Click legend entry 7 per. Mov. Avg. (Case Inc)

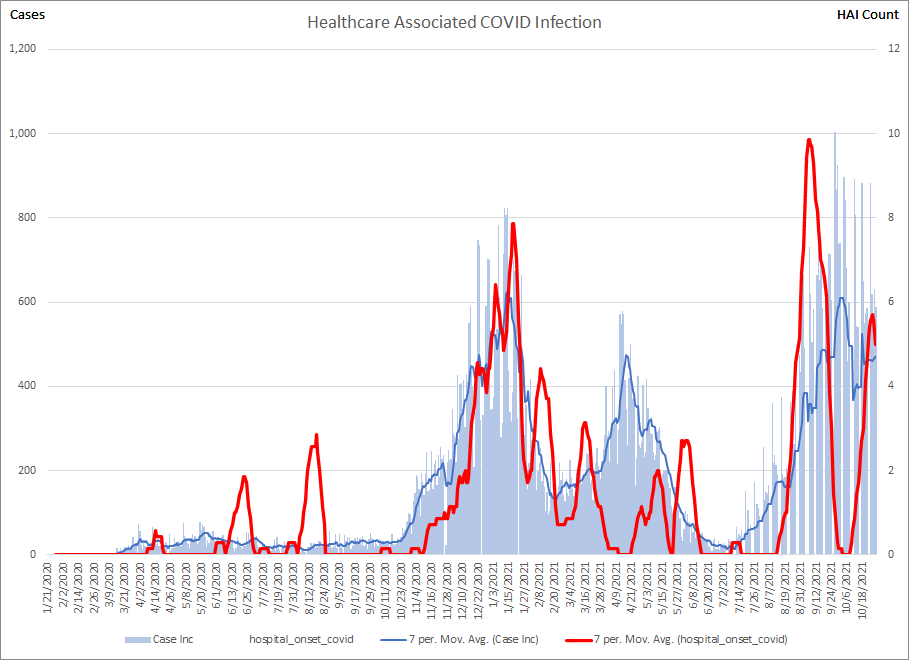click(x=462, y=639)
